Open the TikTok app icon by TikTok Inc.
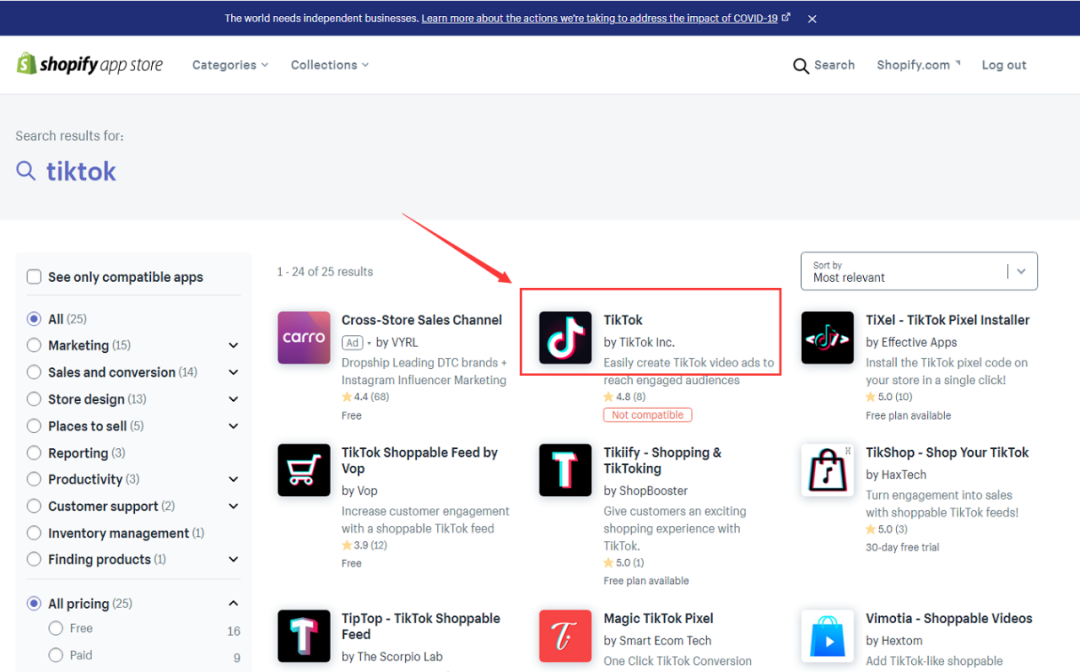The width and height of the screenshot is (1080, 672). click(x=565, y=337)
